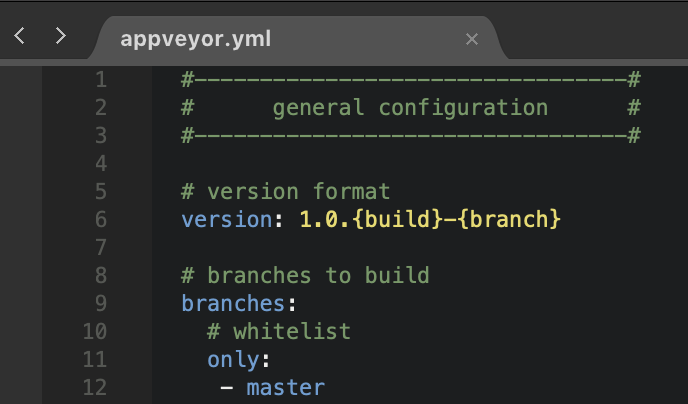Click the 'version' key on line 6
The width and height of the screenshot is (688, 404).
(226, 219)
